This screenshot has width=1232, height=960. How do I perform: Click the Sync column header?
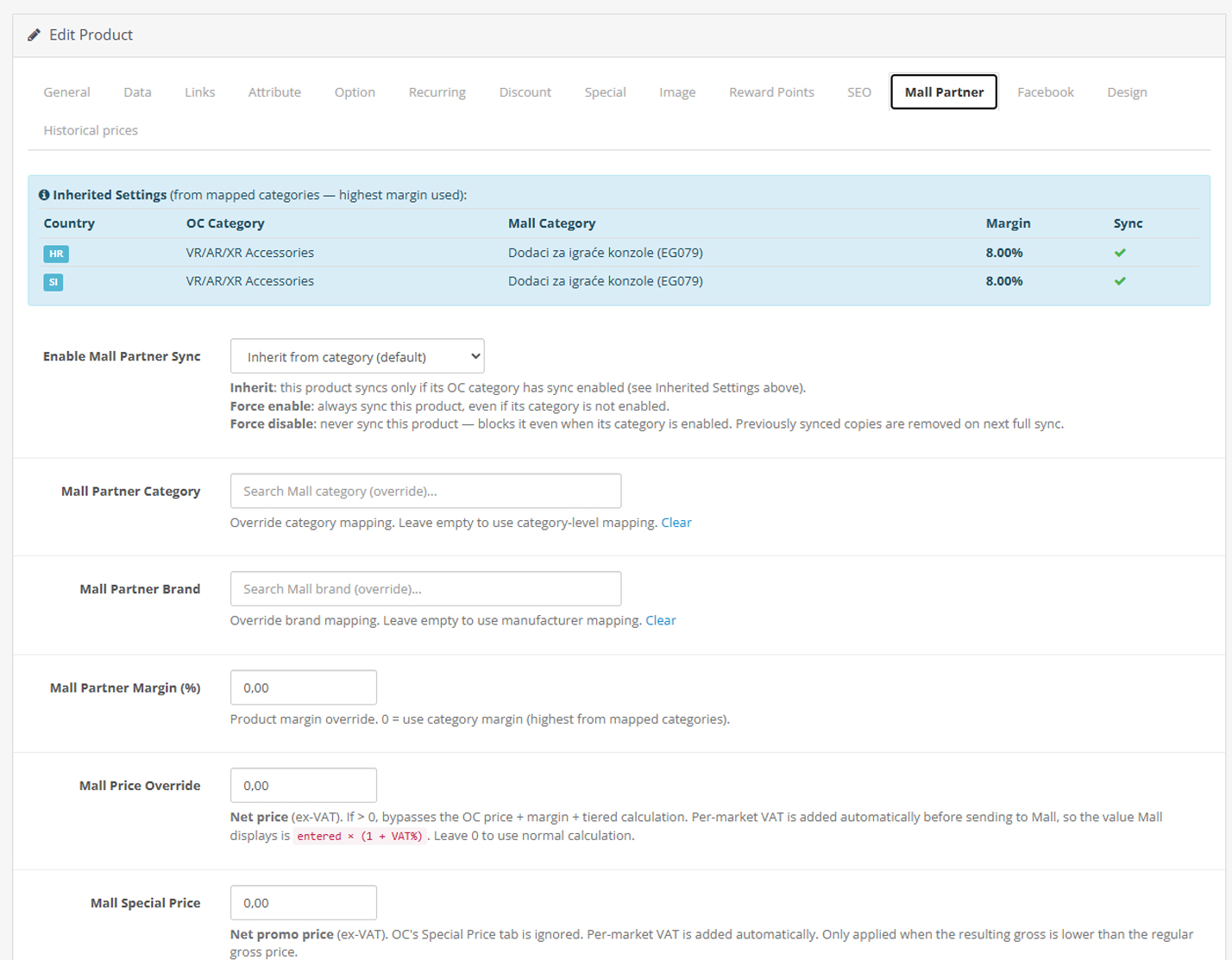point(1128,223)
